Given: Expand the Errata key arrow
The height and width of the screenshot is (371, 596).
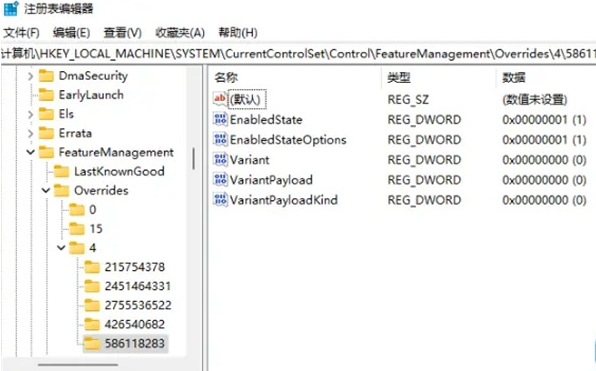Looking at the screenshot, I should click(30, 133).
